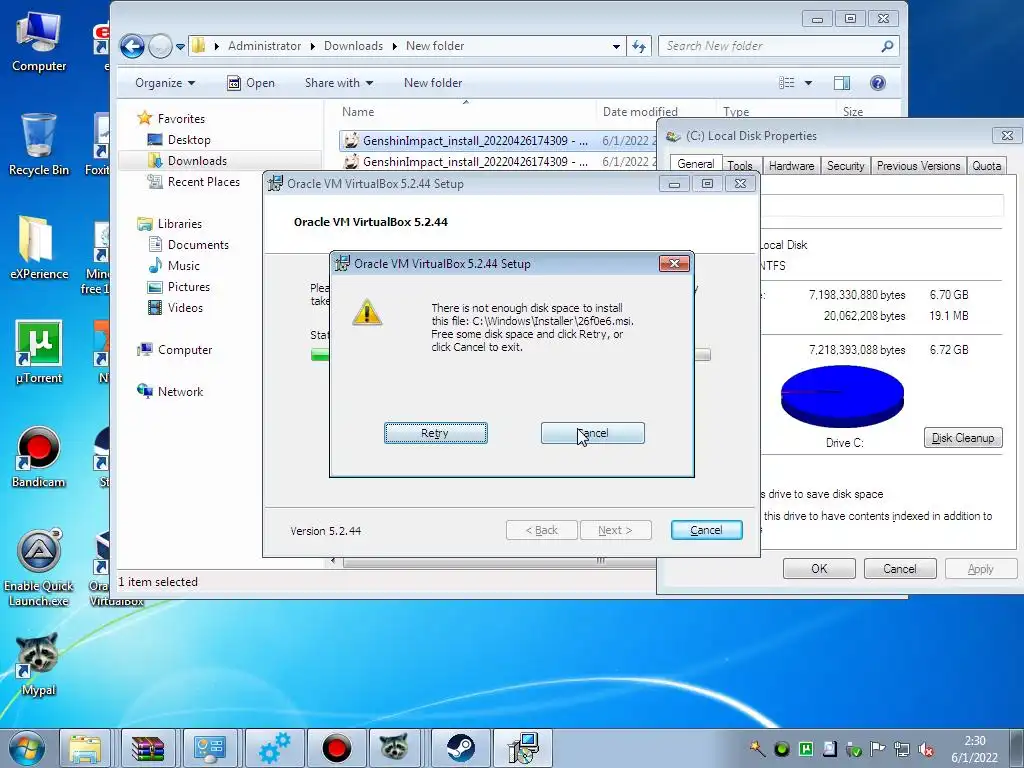Open the Mypal raccoon taskbar icon
This screenshot has height=768, width=1024.
click(394, 748)
